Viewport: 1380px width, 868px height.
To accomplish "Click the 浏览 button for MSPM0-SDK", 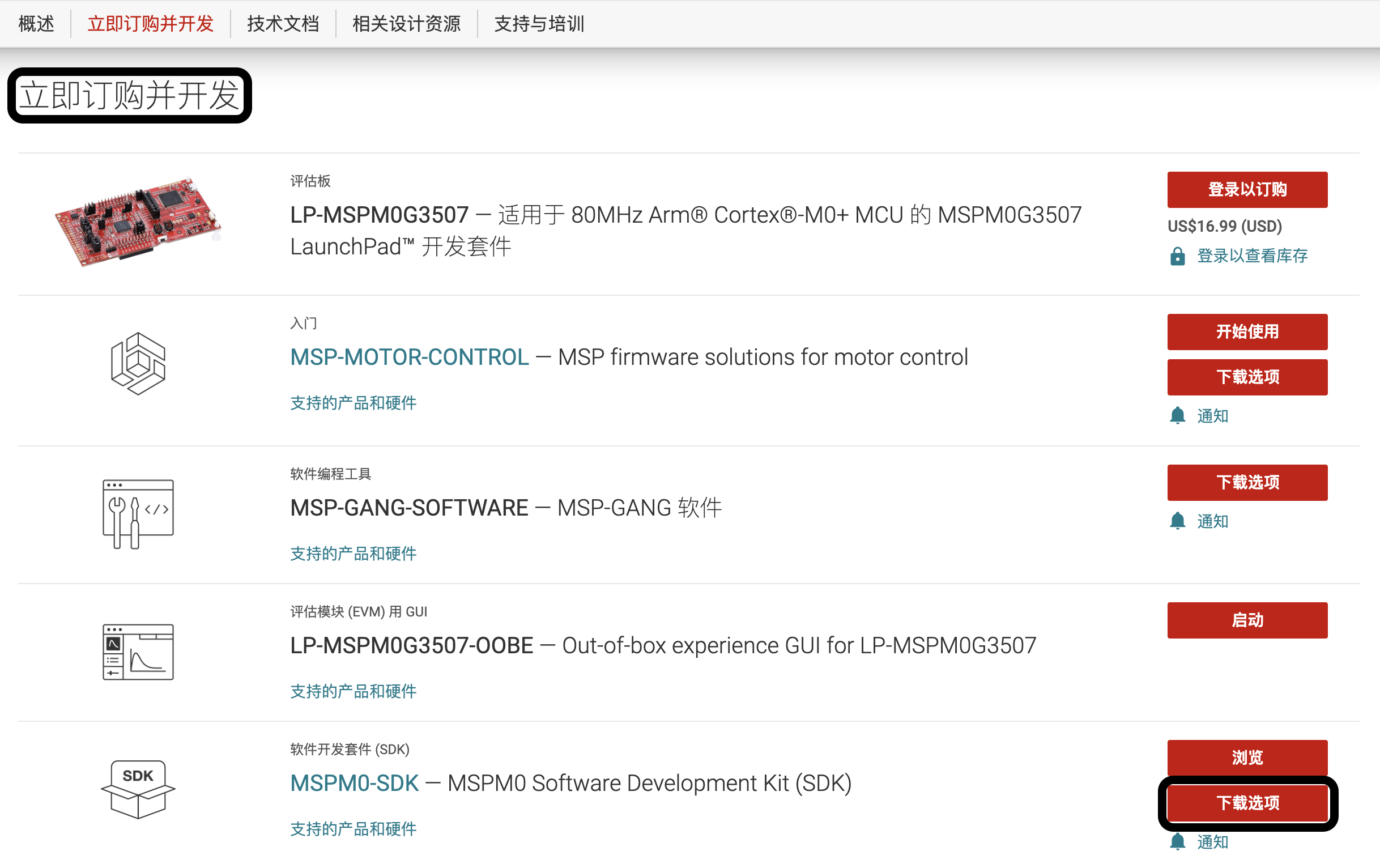I will [1247, 758].
